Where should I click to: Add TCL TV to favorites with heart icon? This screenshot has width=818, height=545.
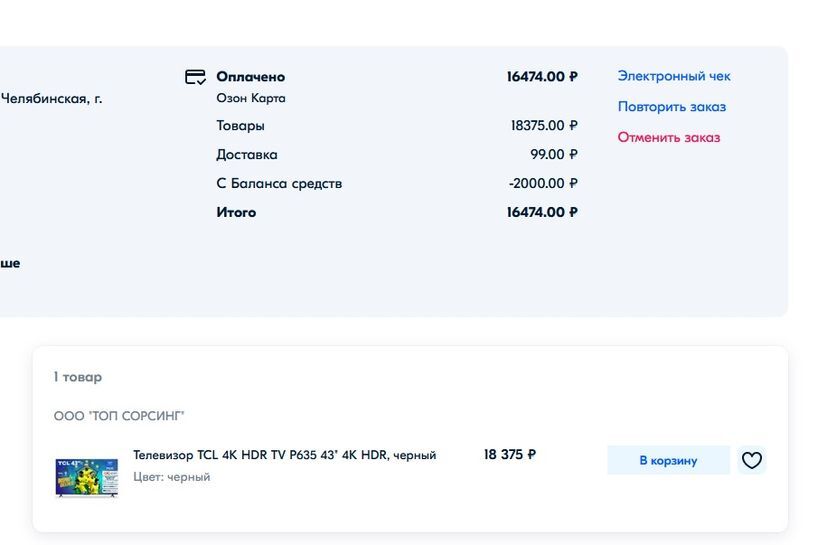click(752, 460)
